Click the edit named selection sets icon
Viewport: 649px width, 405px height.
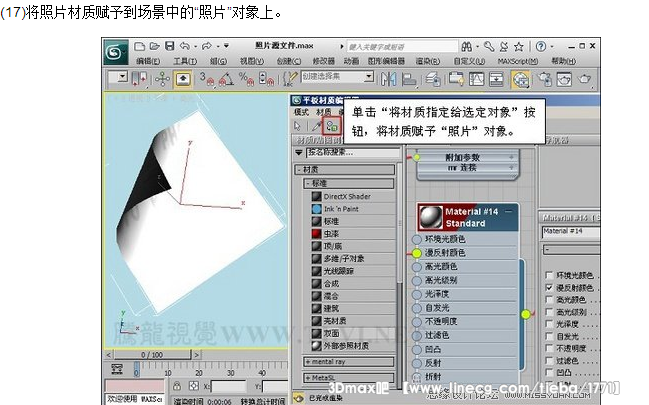[290, 79]
